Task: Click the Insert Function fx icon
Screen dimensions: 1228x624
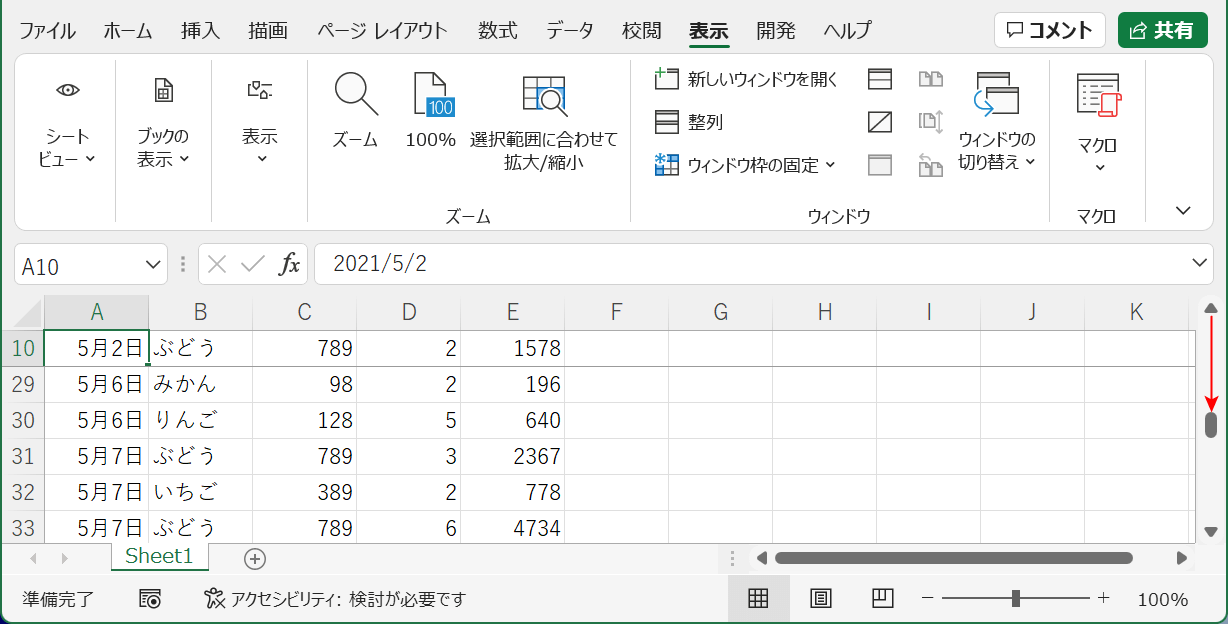Action: click(x=289, y=265)
